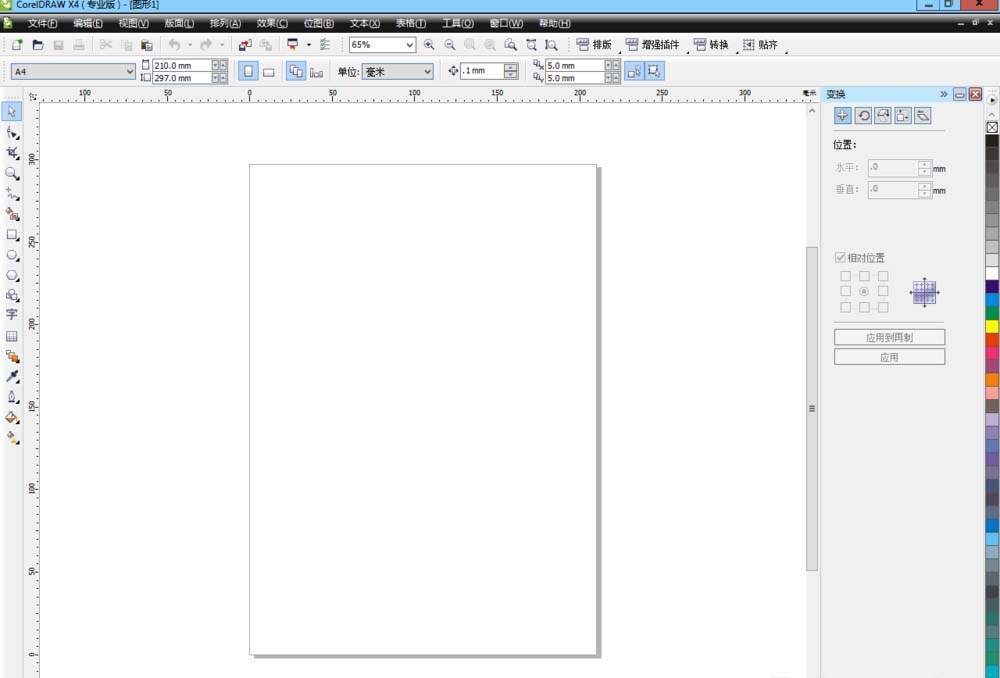Set page to landscape orientation
Image resolution: width=1000 pixels, height=678 pixels.
coord(269,72)
